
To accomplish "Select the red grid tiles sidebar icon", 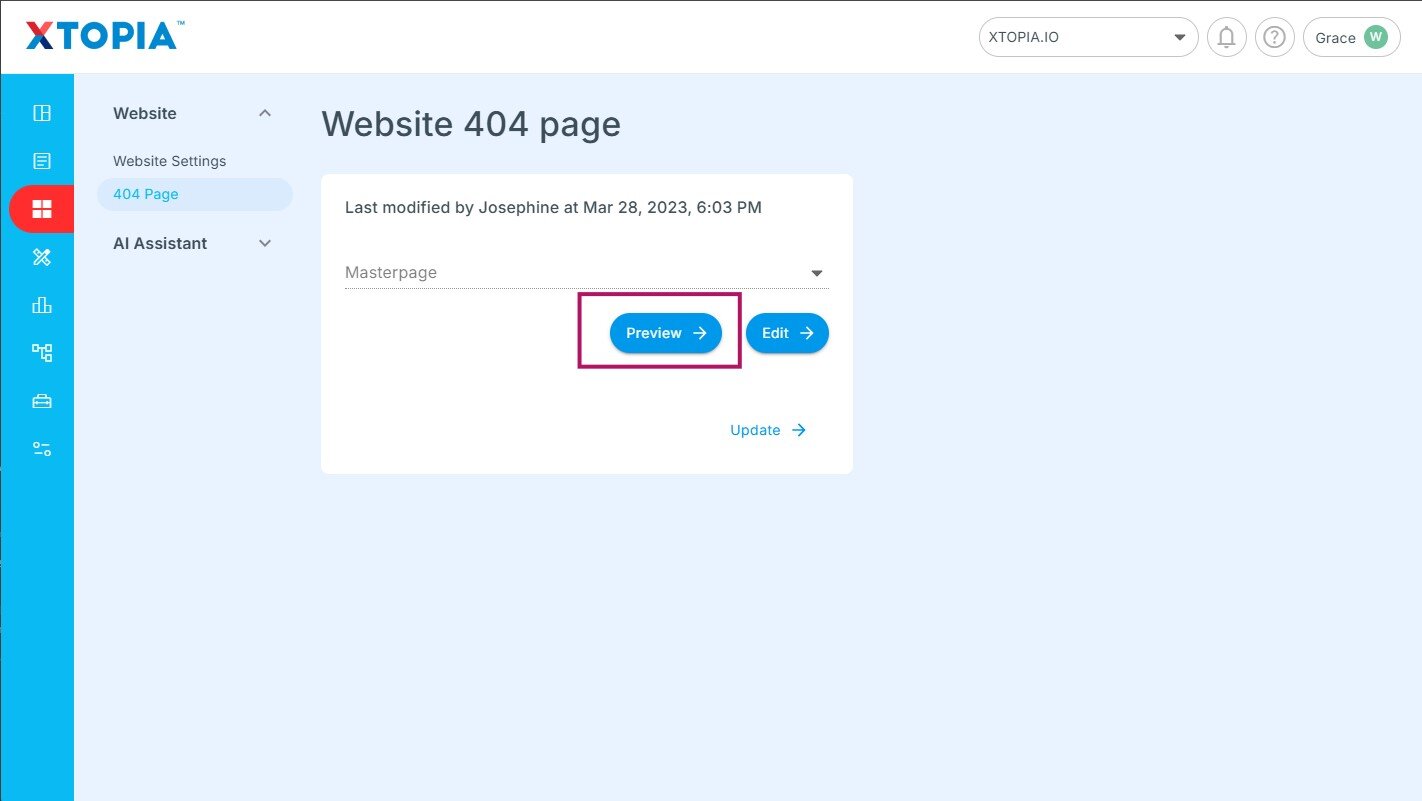I will pos(41,209).
